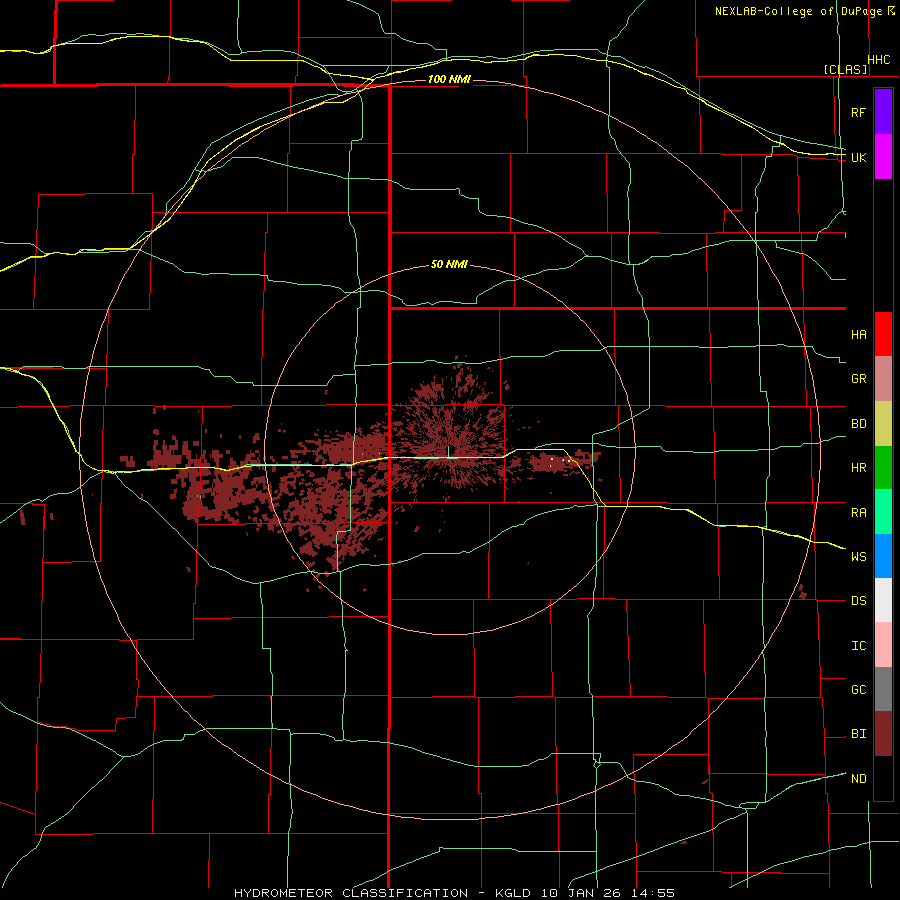Click the red HA color swatch
900x900 pixels.
pos(883,334)
